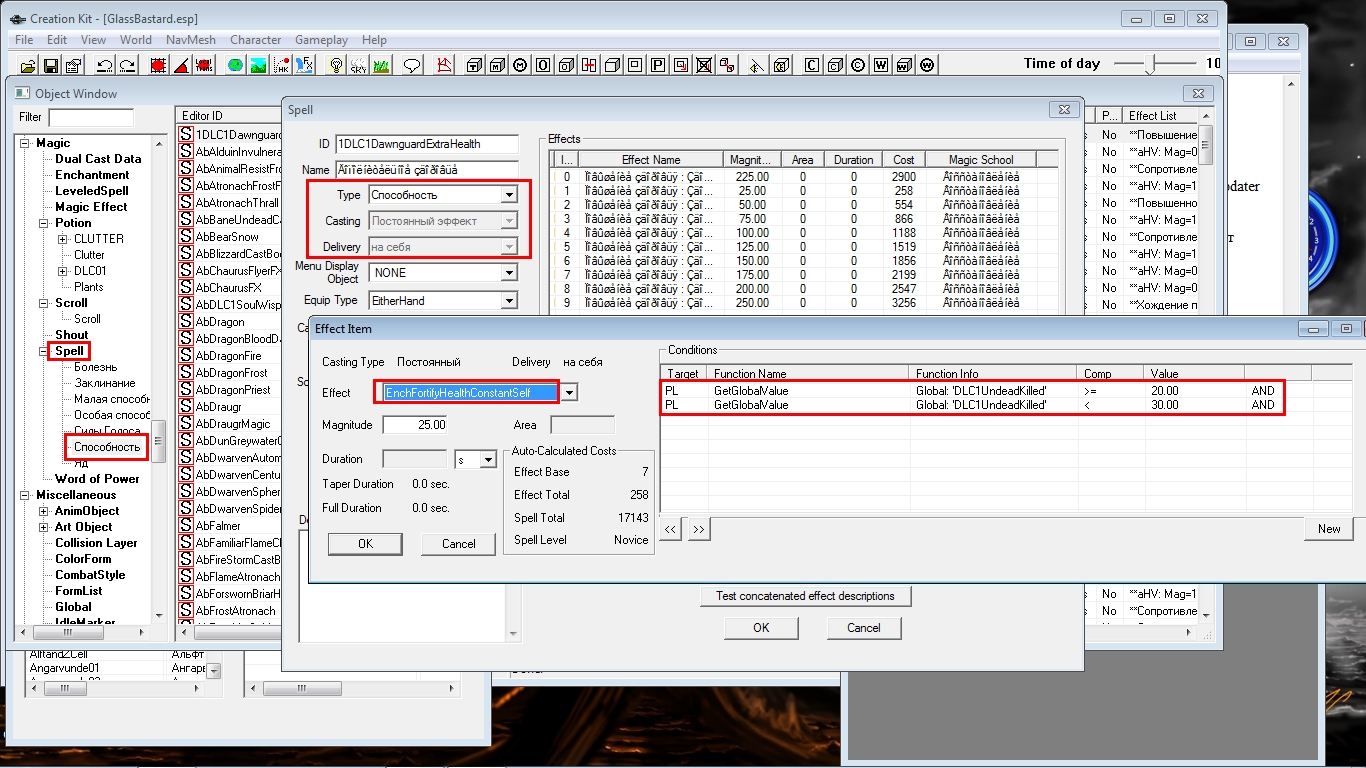Click the speech bubble dialogue icon

click(411, 66)
